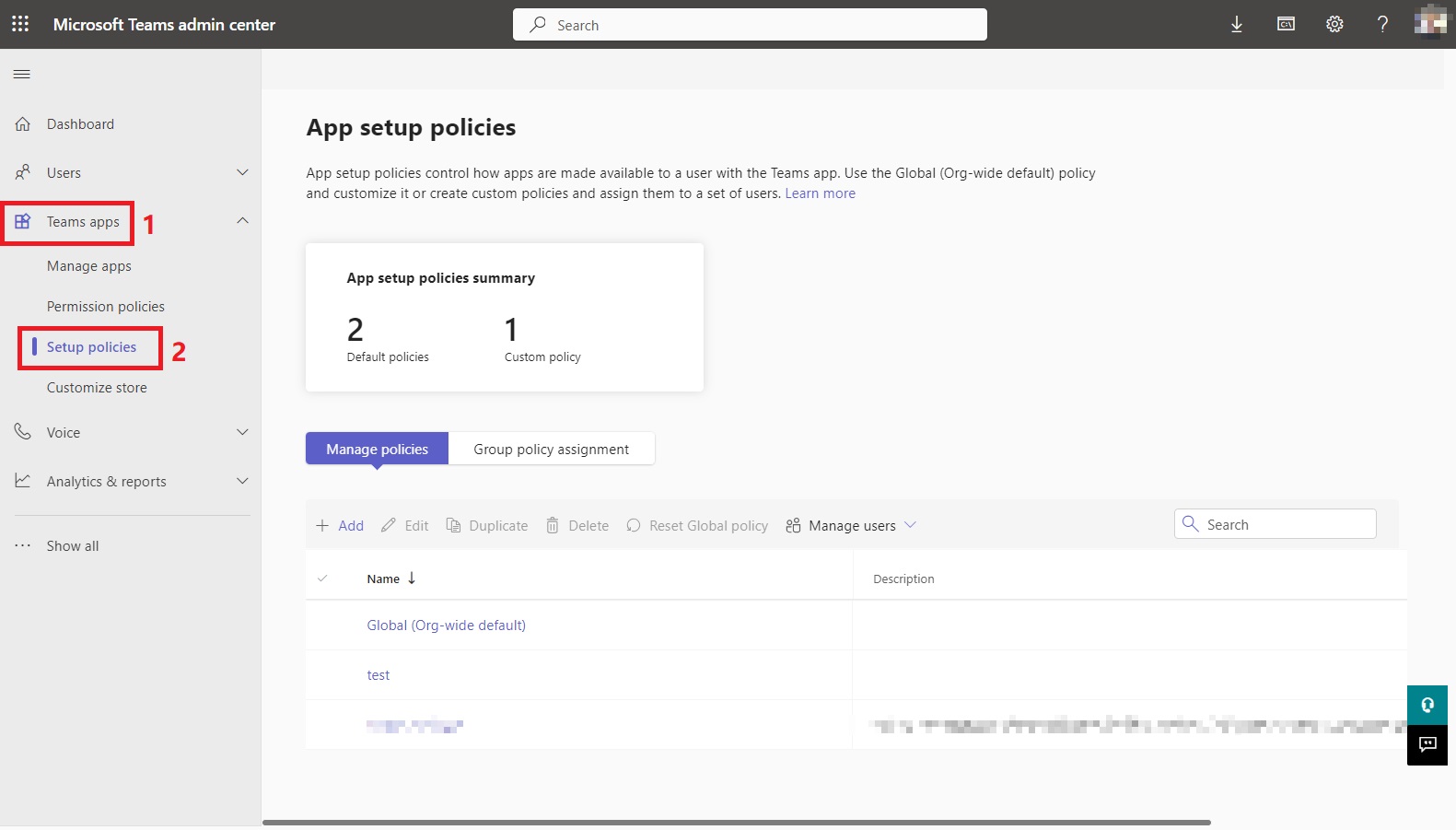Click the Reset Global policy label

pyautogui.click(x=708, y=525)
